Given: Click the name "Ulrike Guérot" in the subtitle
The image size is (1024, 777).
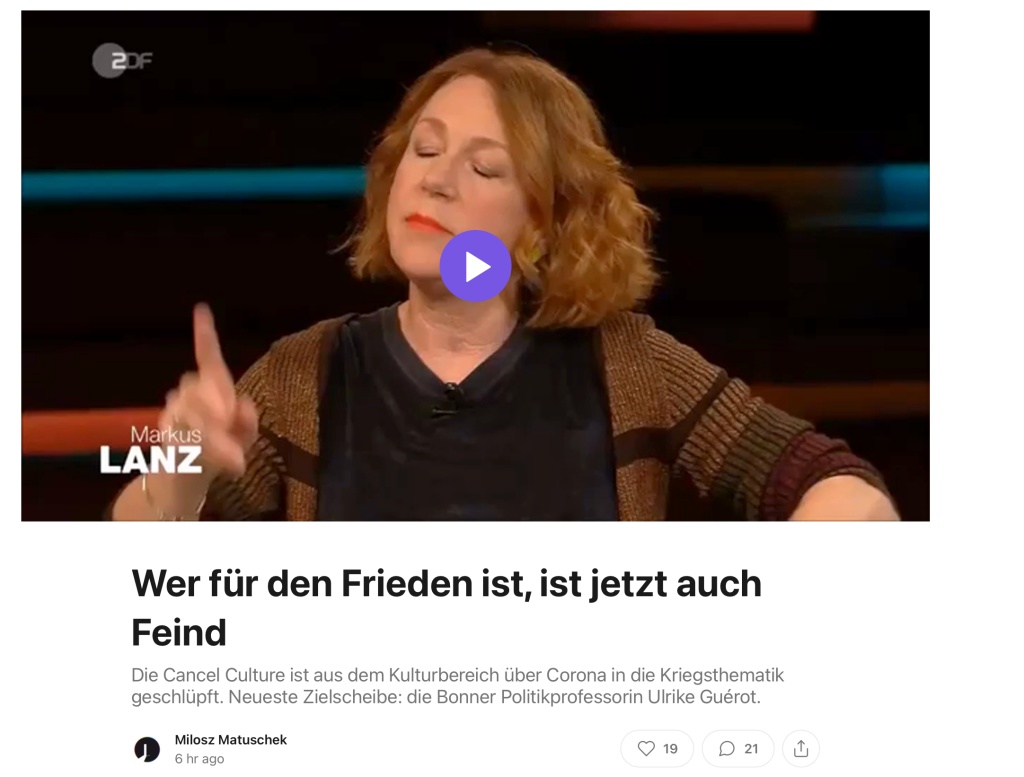Looking at the screenshot, I should pyautogui.click(x=703, y=697).
